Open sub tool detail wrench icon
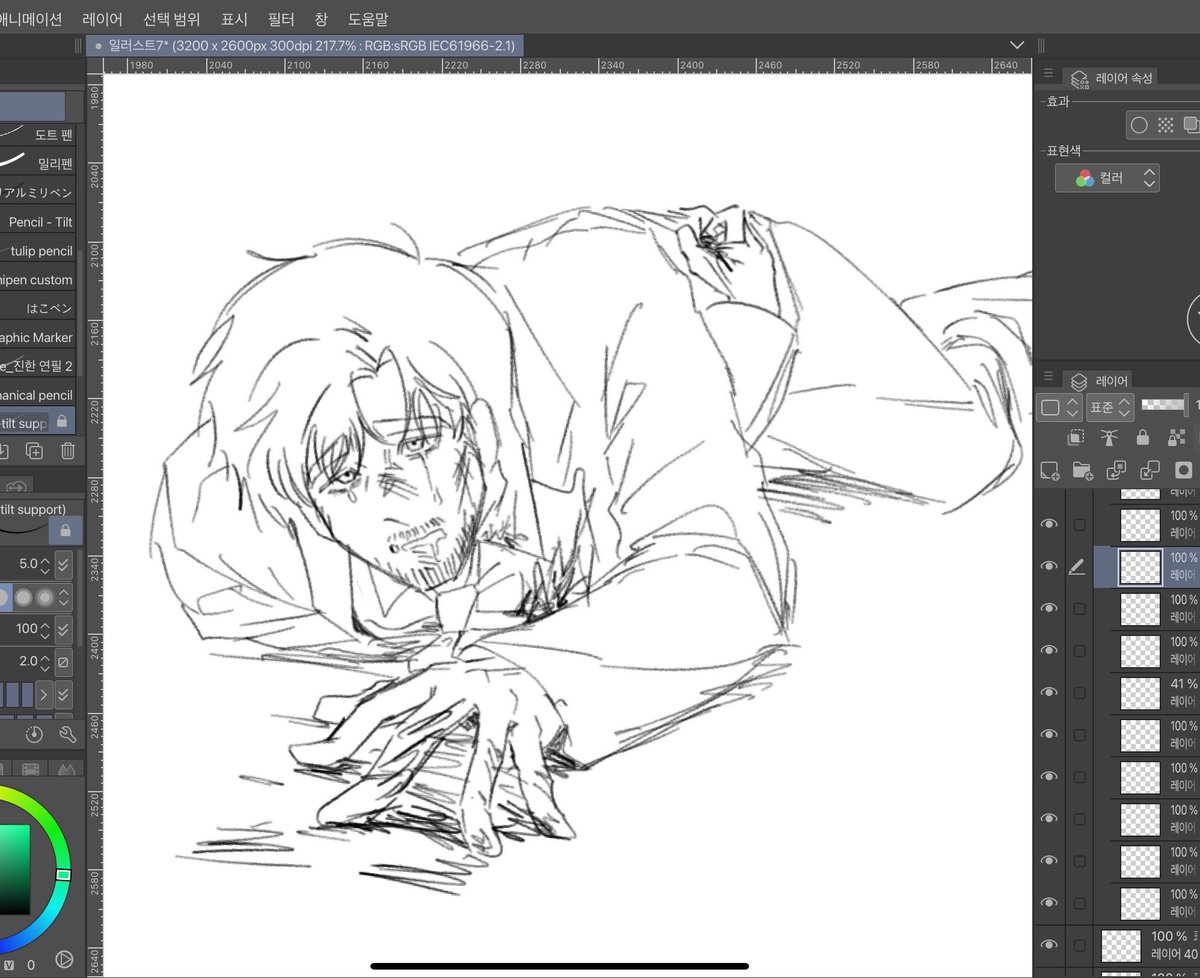 pos(68,735)
